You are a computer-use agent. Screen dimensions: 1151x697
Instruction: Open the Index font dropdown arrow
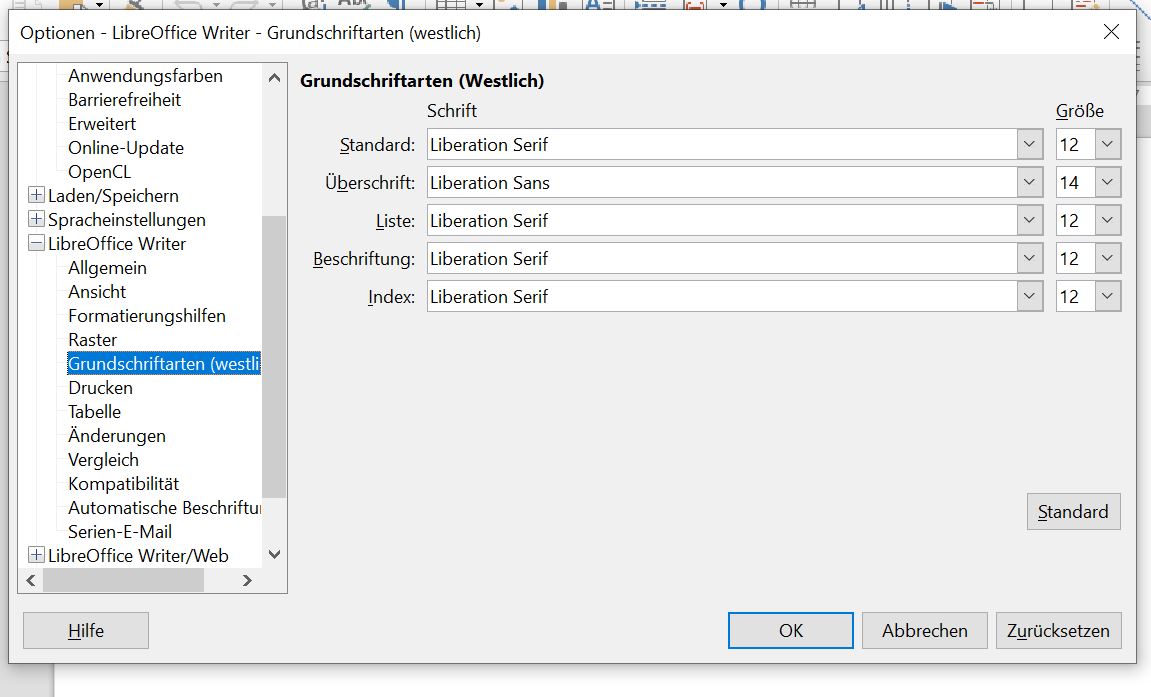[1030, 297]
